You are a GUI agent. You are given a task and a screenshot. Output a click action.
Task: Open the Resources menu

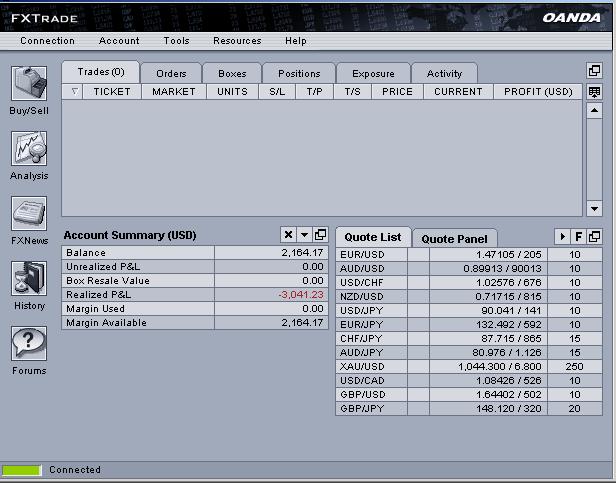point(237,40)
